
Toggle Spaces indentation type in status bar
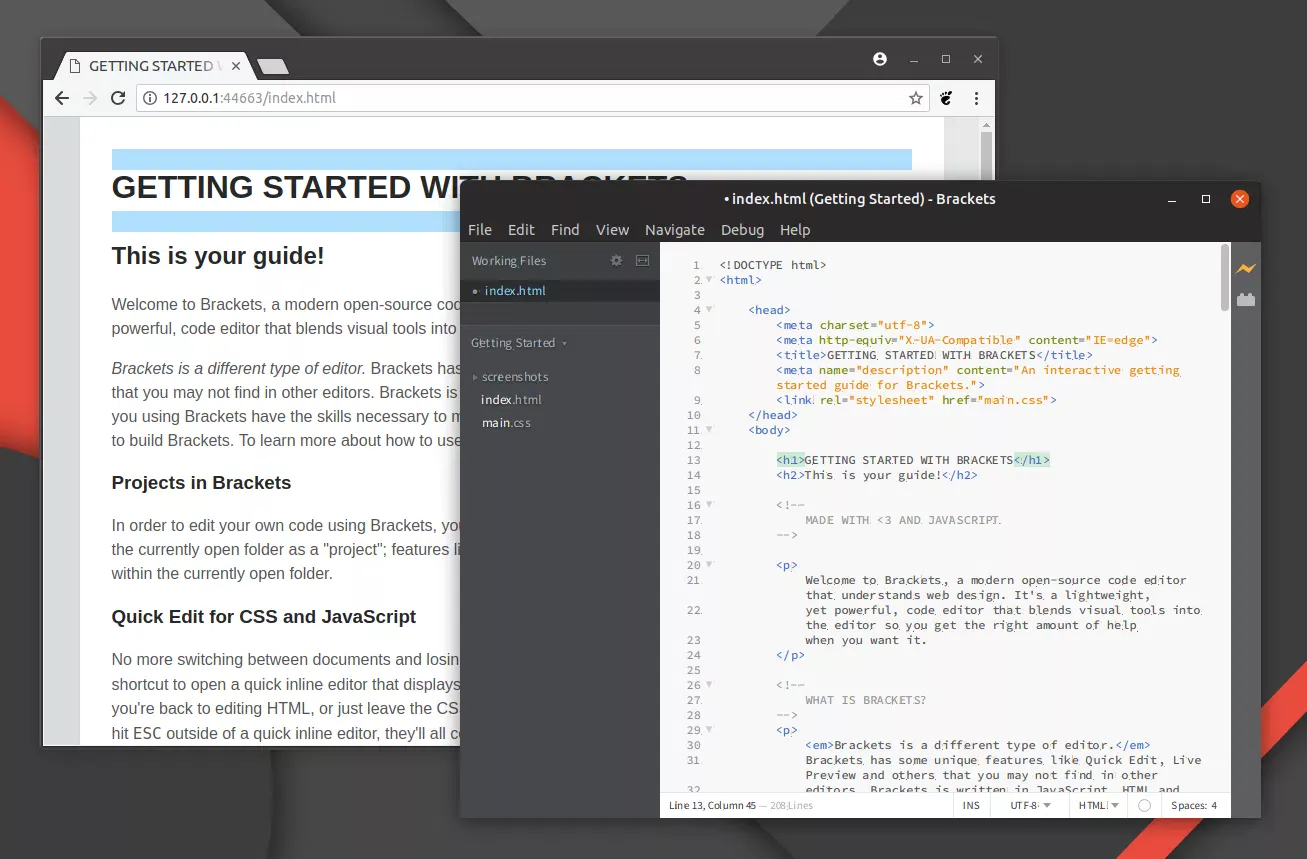pos(1193,805)
